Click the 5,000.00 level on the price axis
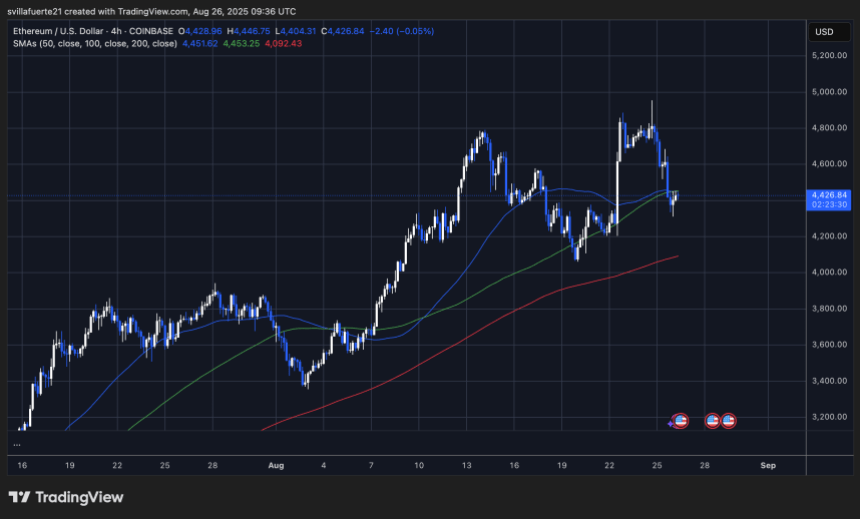 [x=829, y=92]
